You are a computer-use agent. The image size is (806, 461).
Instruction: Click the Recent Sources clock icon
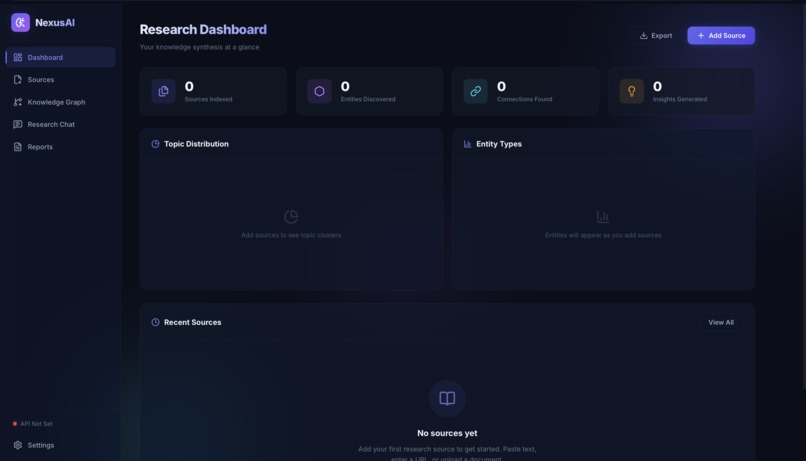click(x=155, y=322)
